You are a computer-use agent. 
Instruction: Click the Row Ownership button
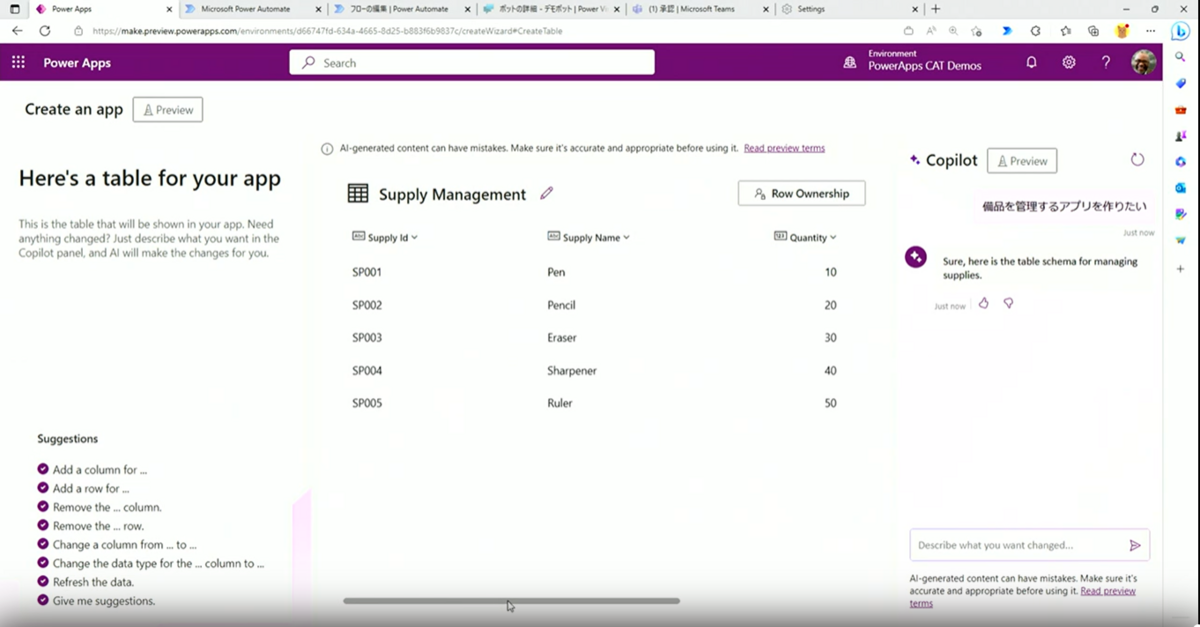pyautogui.click(x=801, y=194)
